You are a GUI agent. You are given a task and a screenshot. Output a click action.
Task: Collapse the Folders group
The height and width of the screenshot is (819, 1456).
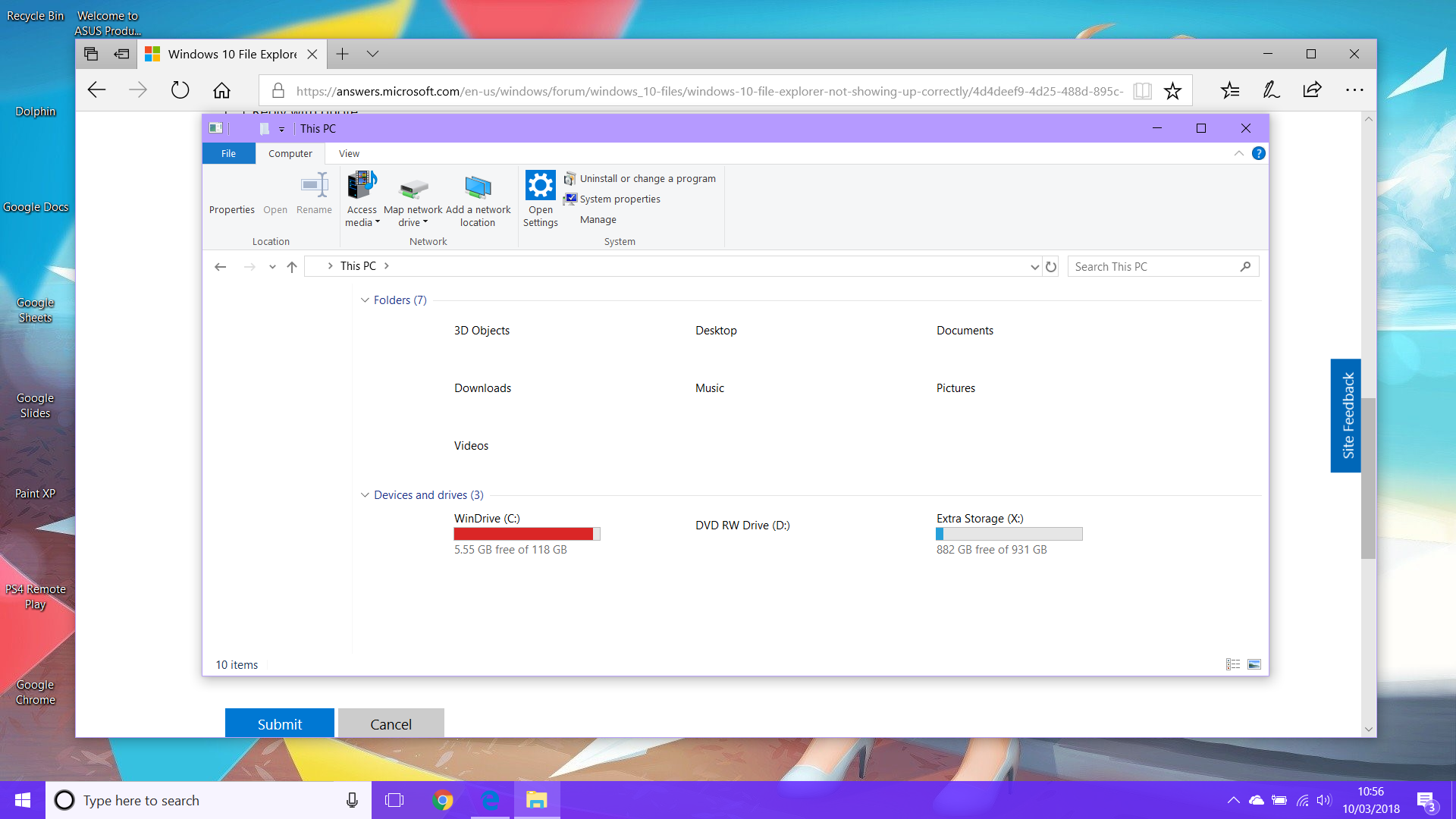pyautogui.click(x=365, y=300)
